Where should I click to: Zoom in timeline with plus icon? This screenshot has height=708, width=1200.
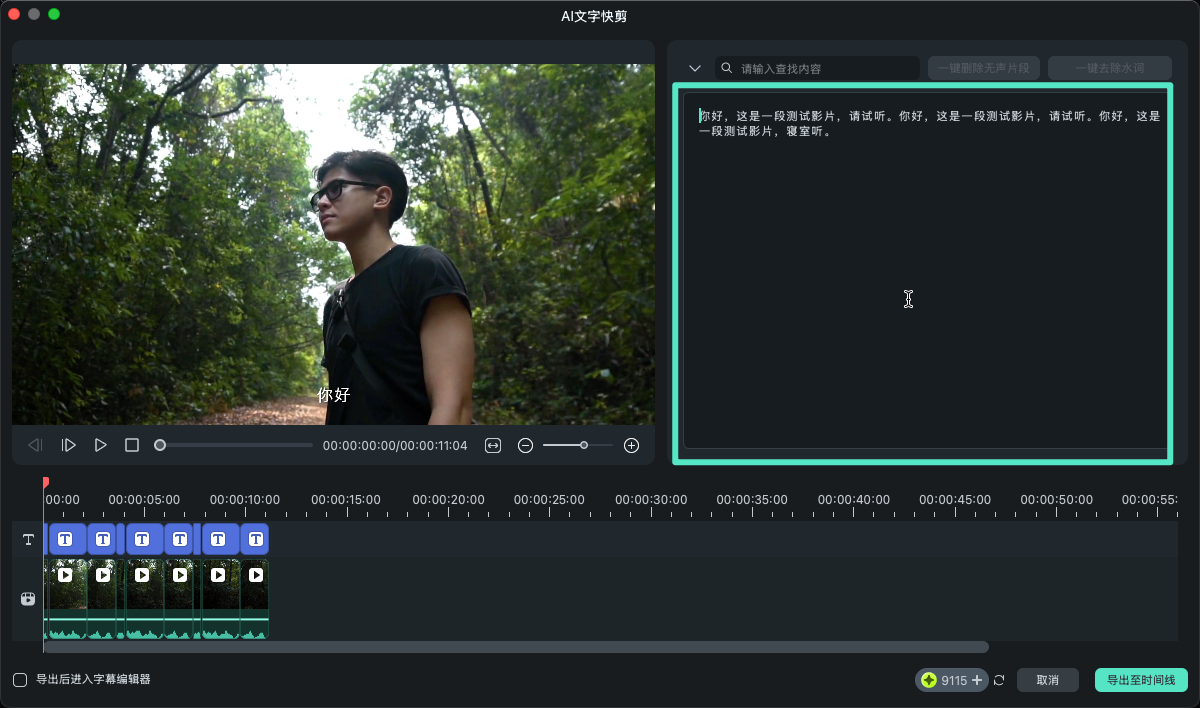[631, 445]
